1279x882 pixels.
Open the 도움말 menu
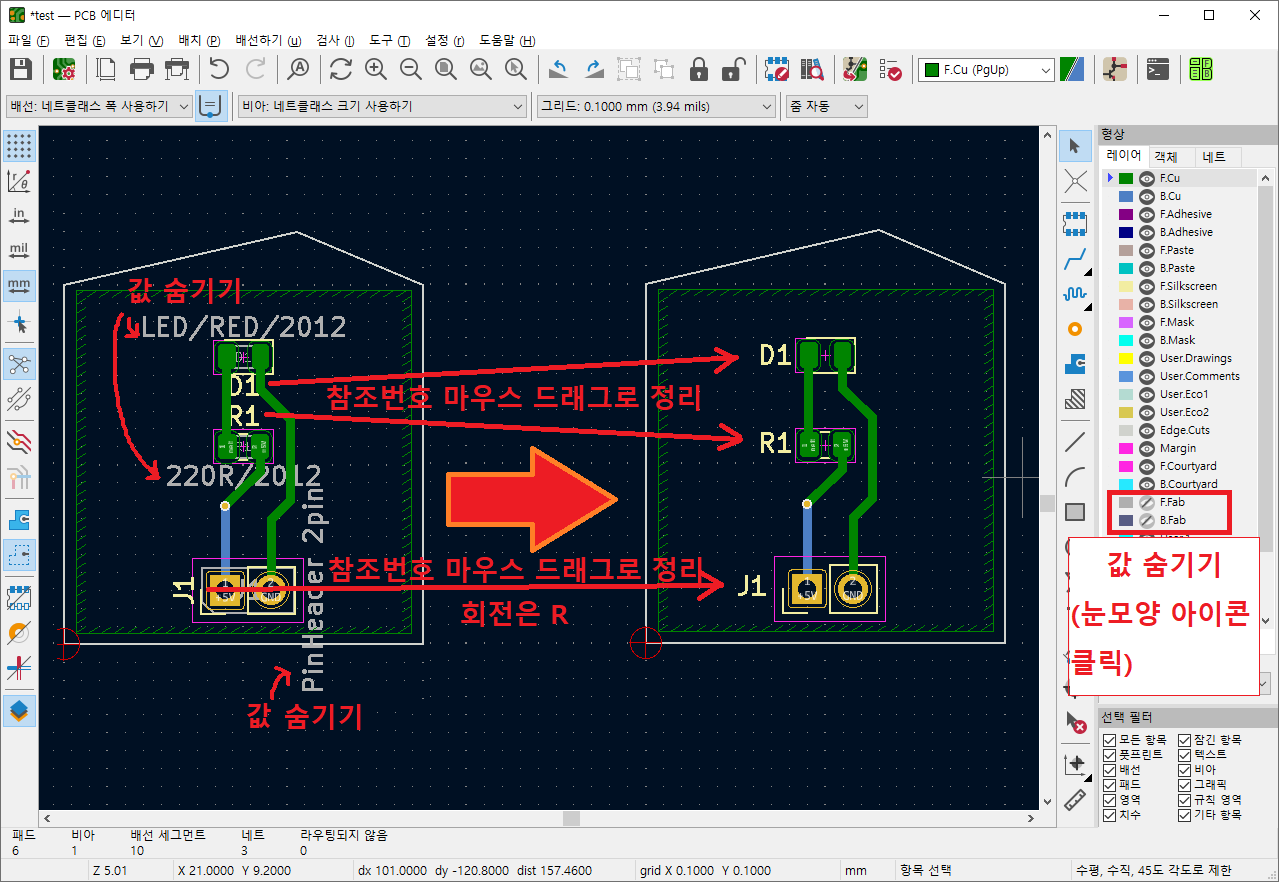click(506, 41)
